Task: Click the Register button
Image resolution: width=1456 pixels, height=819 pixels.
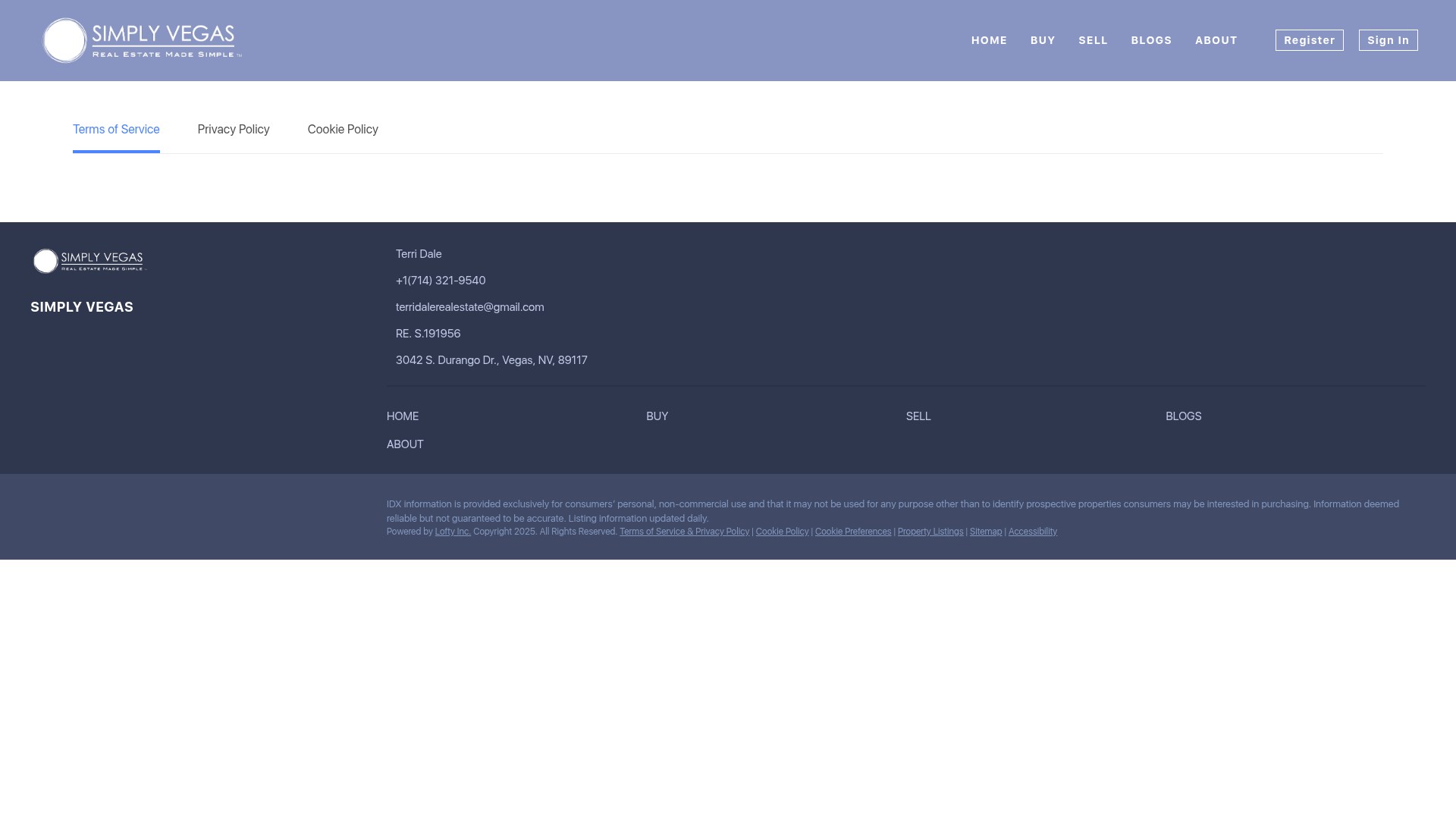Action: click(x=1309, y=40)
